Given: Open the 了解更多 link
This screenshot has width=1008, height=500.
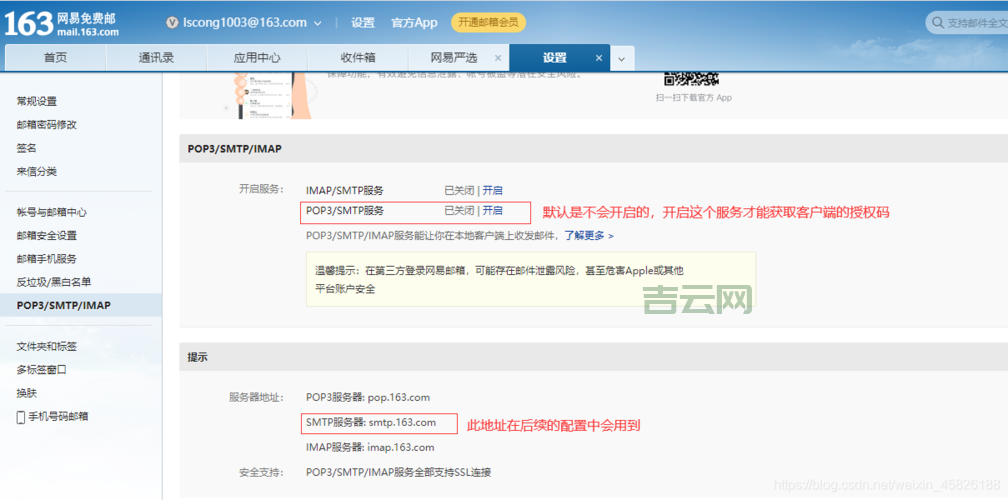Looking at the screenshot, I should (589, 235).
